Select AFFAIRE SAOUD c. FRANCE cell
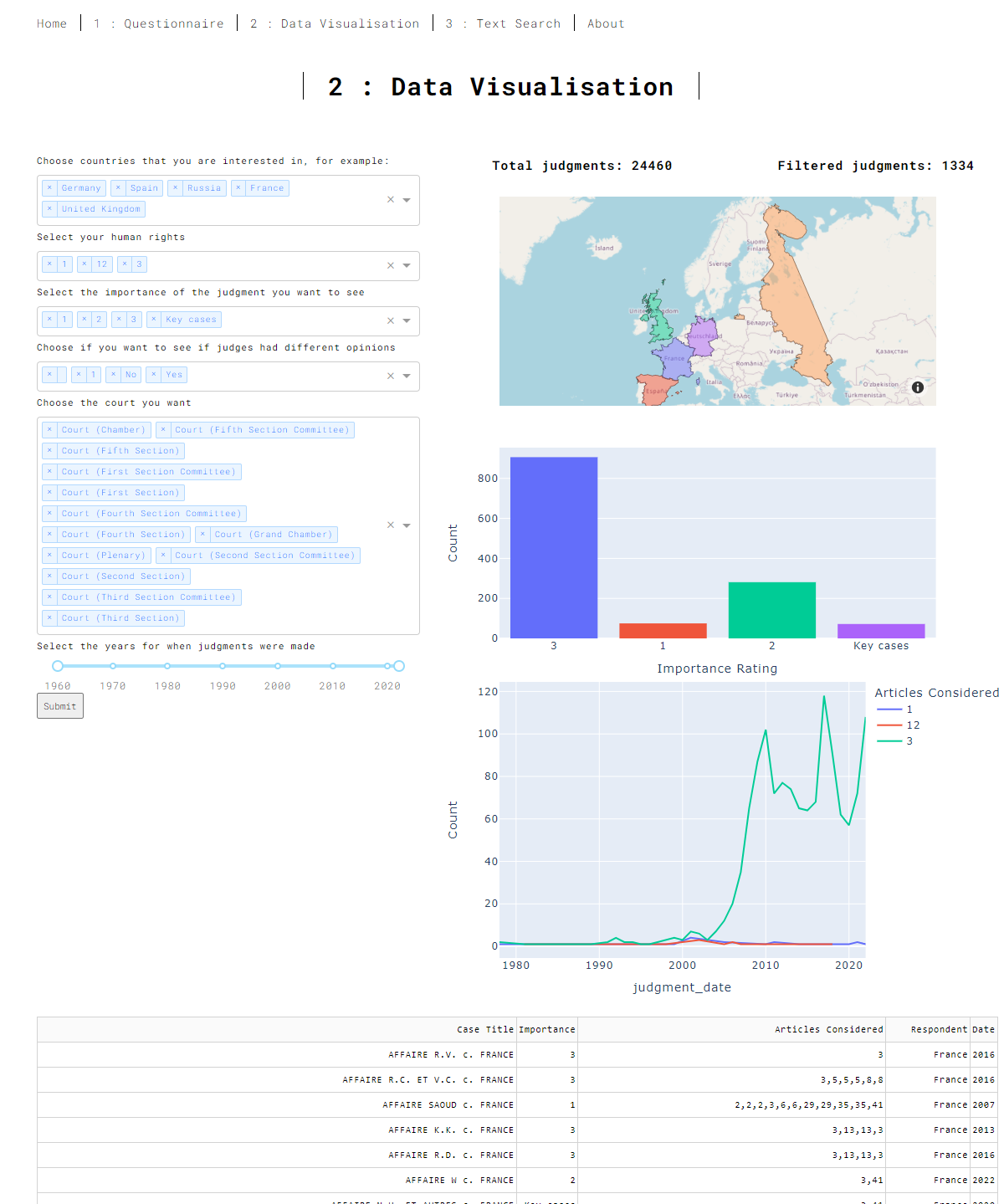The image size is (1004, 1204). pos(277,1105)
